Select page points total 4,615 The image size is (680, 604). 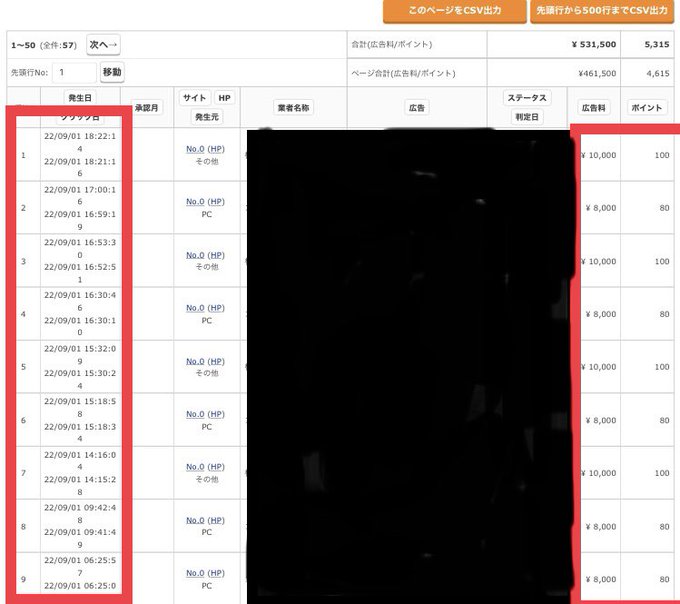pyautogui.click(x=658, y=73)
